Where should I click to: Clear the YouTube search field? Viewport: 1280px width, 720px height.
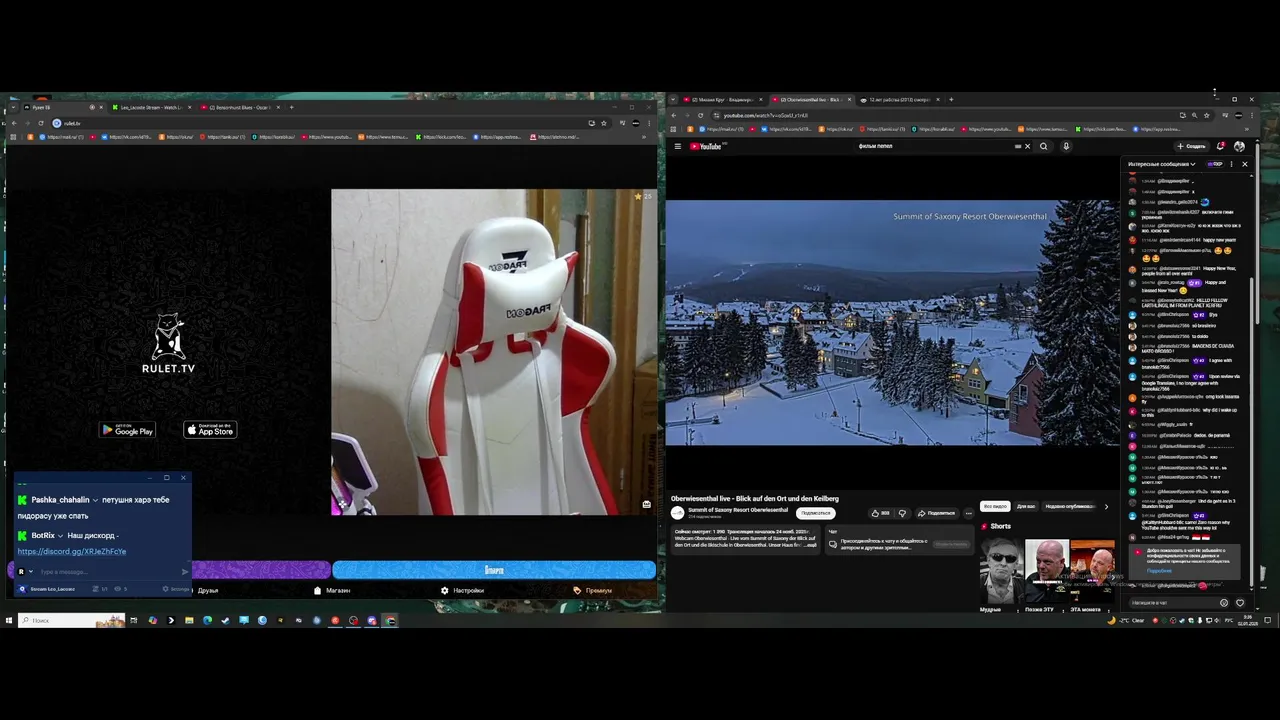coord(1027,146)
